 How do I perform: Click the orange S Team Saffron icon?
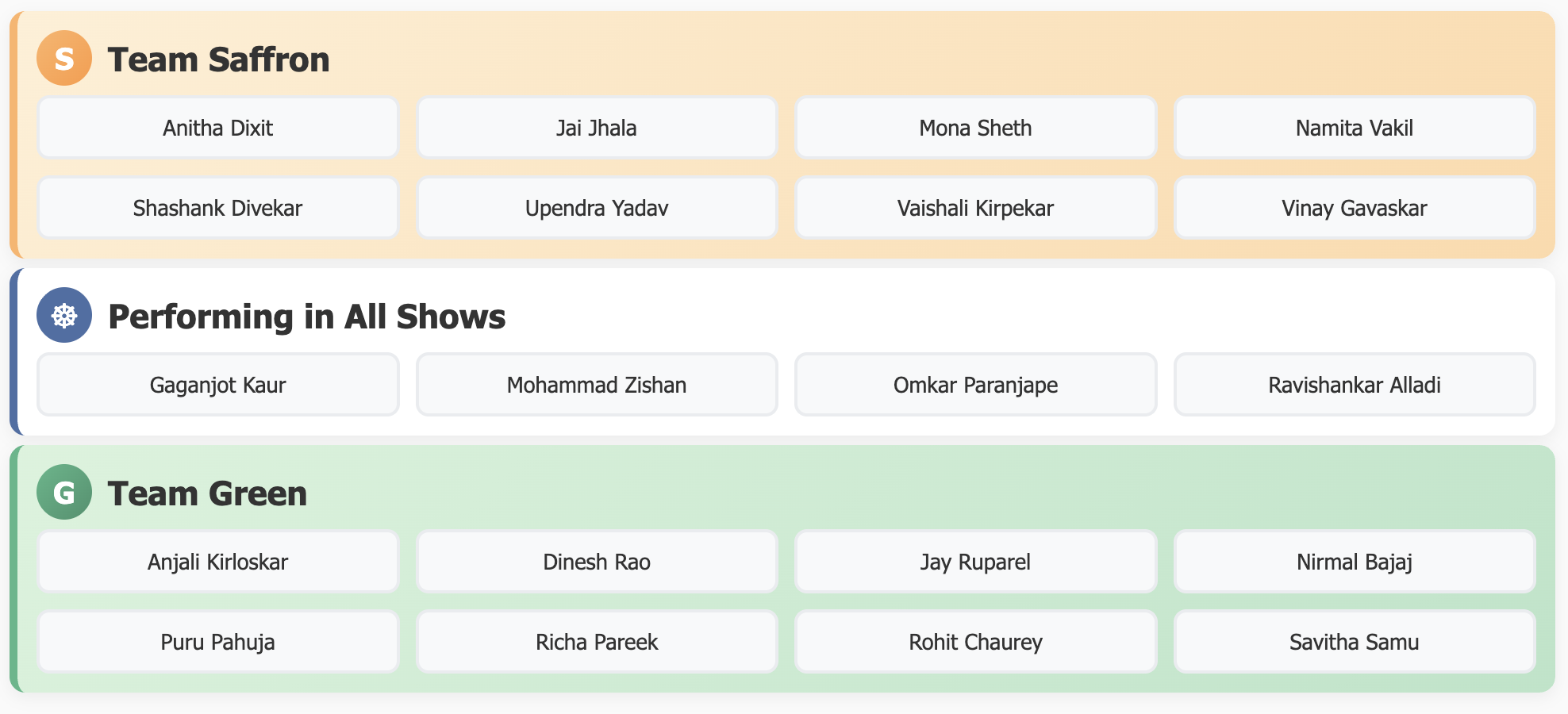[64, 58]
